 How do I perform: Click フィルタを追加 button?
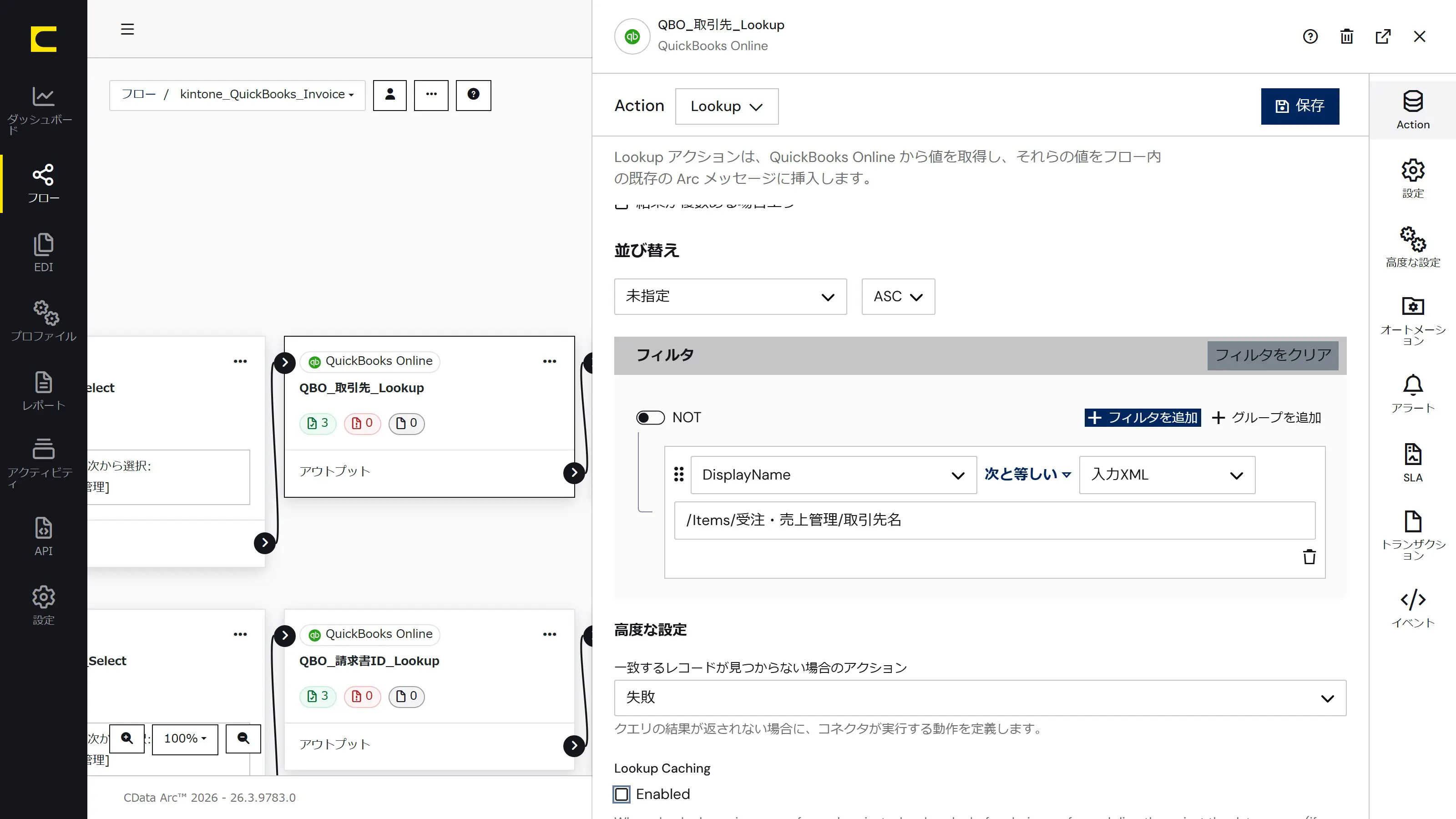(x=1143, y=418)
